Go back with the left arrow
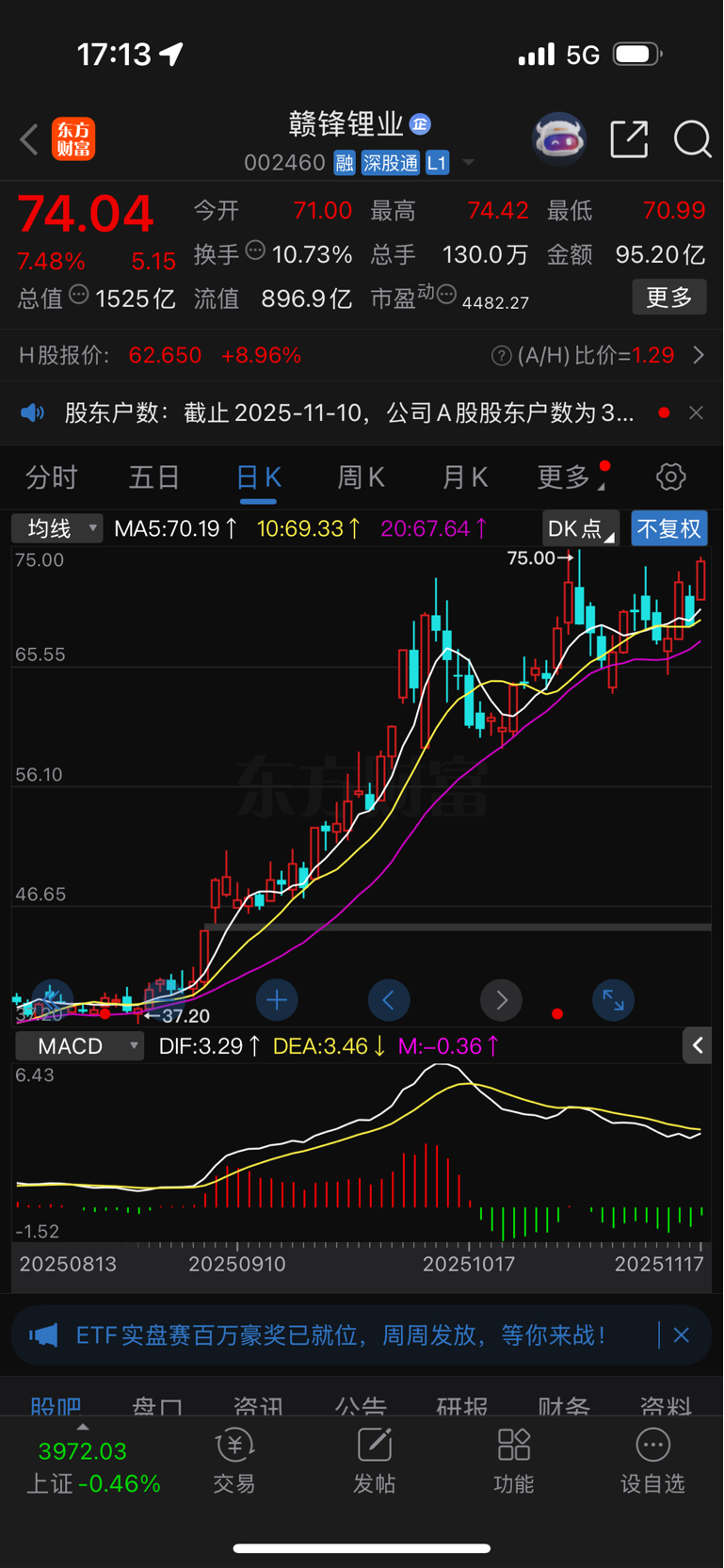Image resolution: width=724 pixels, height=1568 pixels. pos(29,139)
